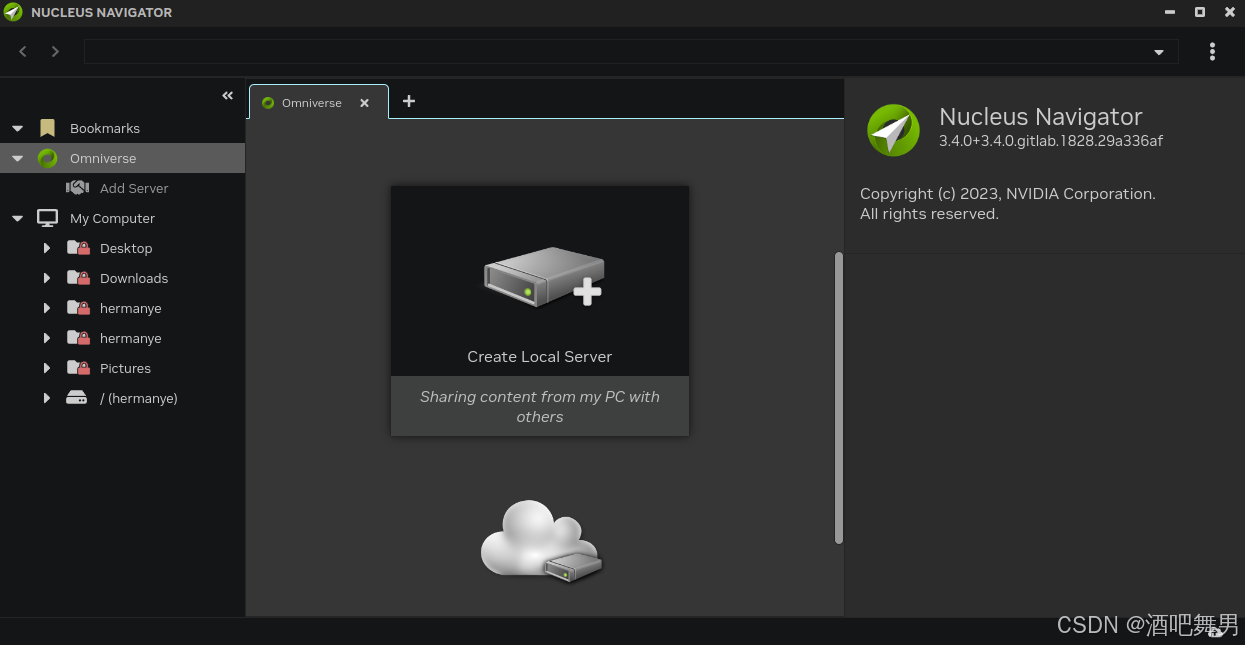1245x645 pixels.
Task: Open the address bar history dropdown
Action: coord(1159,52)
